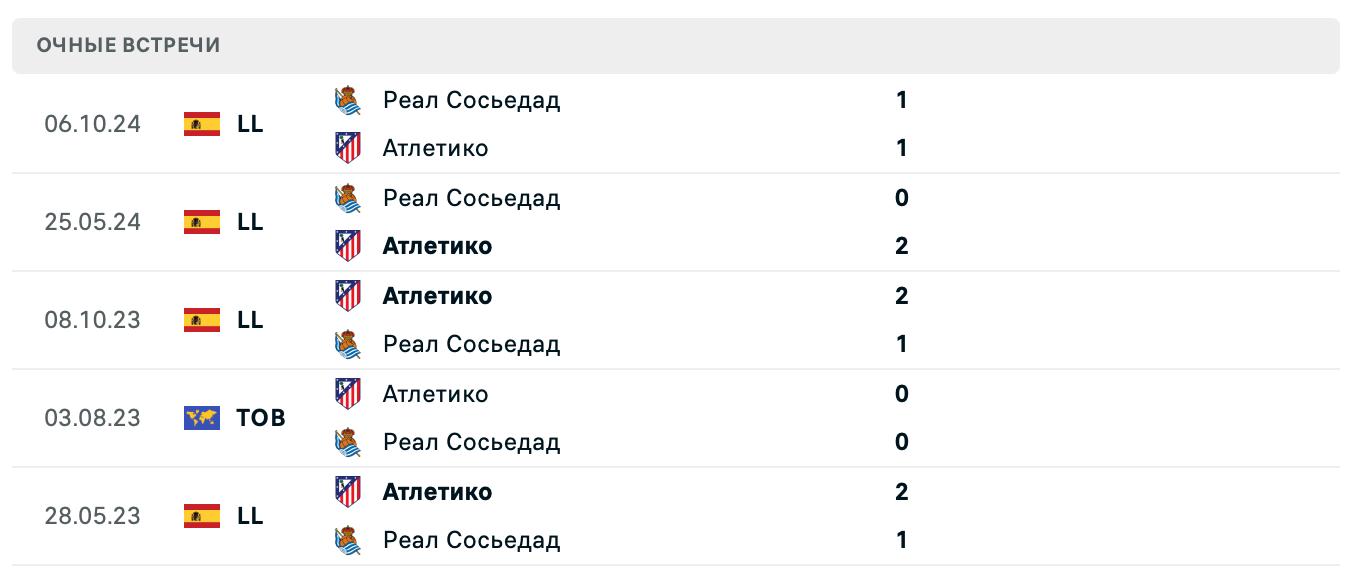Click Atletico crest in 25.05.24 match
The width and height of the screenshot is (1354, 578).
(347, 246)
